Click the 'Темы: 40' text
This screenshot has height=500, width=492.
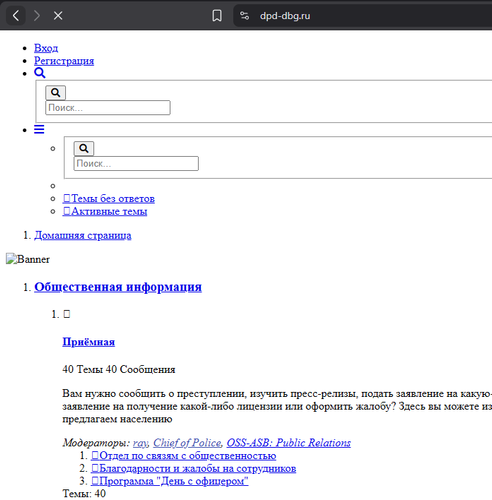(84, 494)
